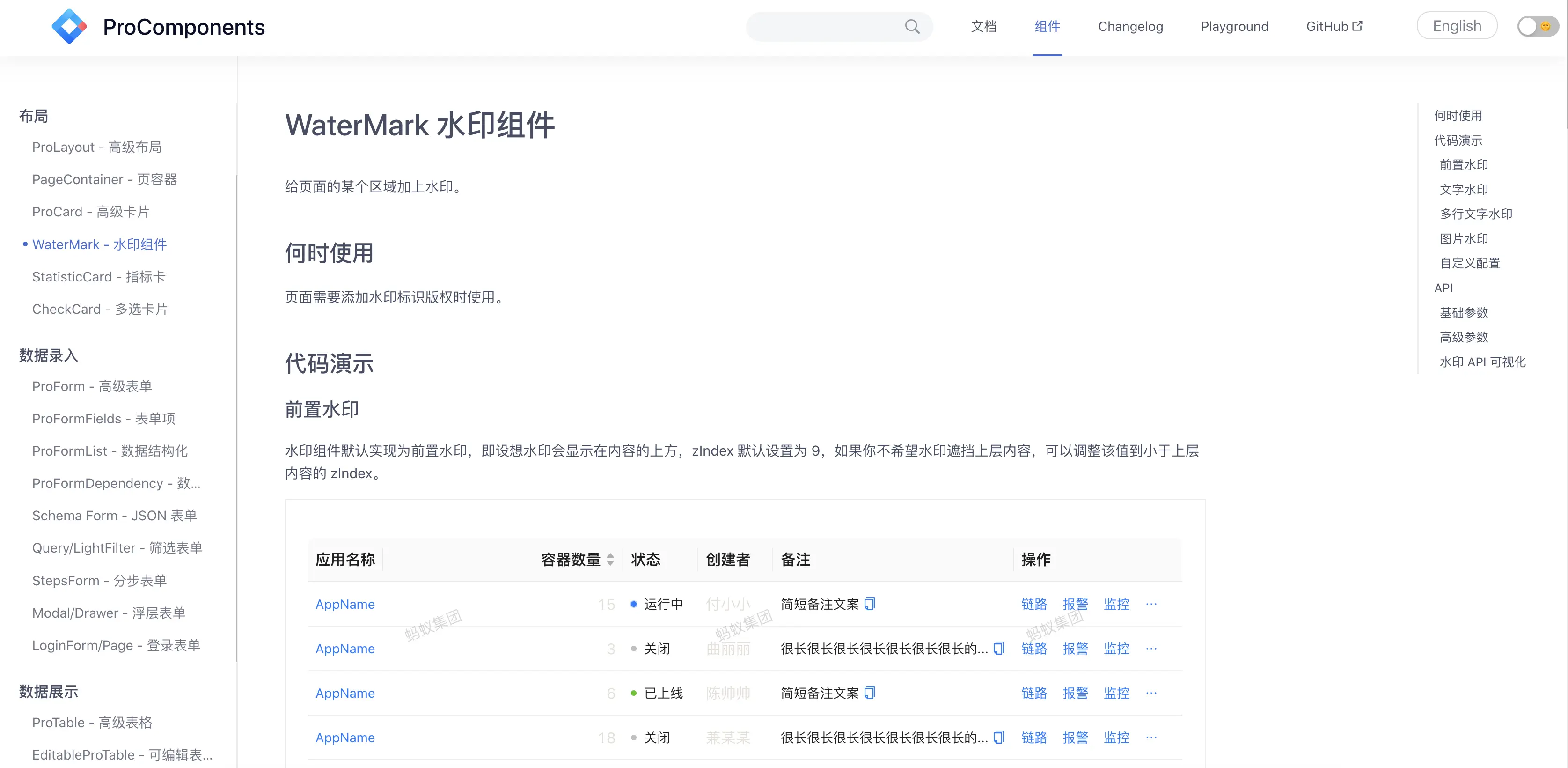Open ellipsis dropdown in fourth table row

(x=1150, y=737)
